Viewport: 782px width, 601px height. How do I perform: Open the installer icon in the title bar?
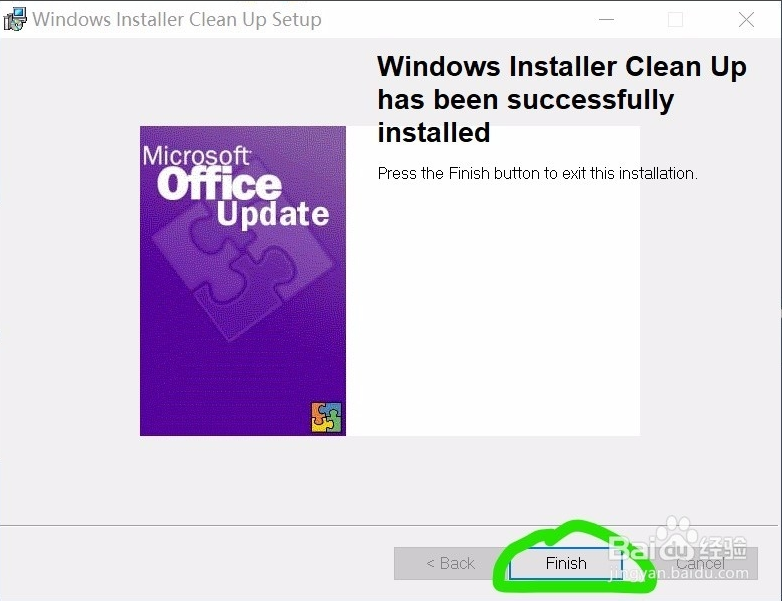click(x=14, y=19)
